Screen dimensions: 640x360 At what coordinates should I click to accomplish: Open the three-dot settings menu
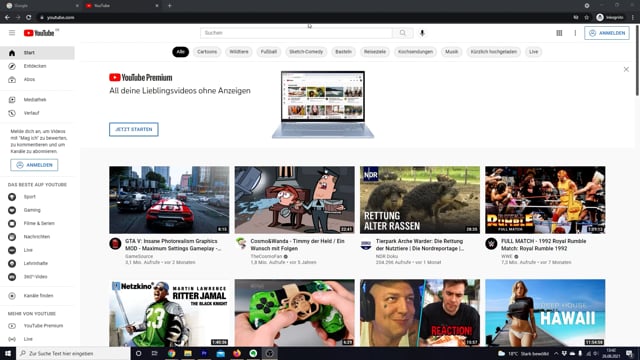pyautogui.click(x=575, y=33)
